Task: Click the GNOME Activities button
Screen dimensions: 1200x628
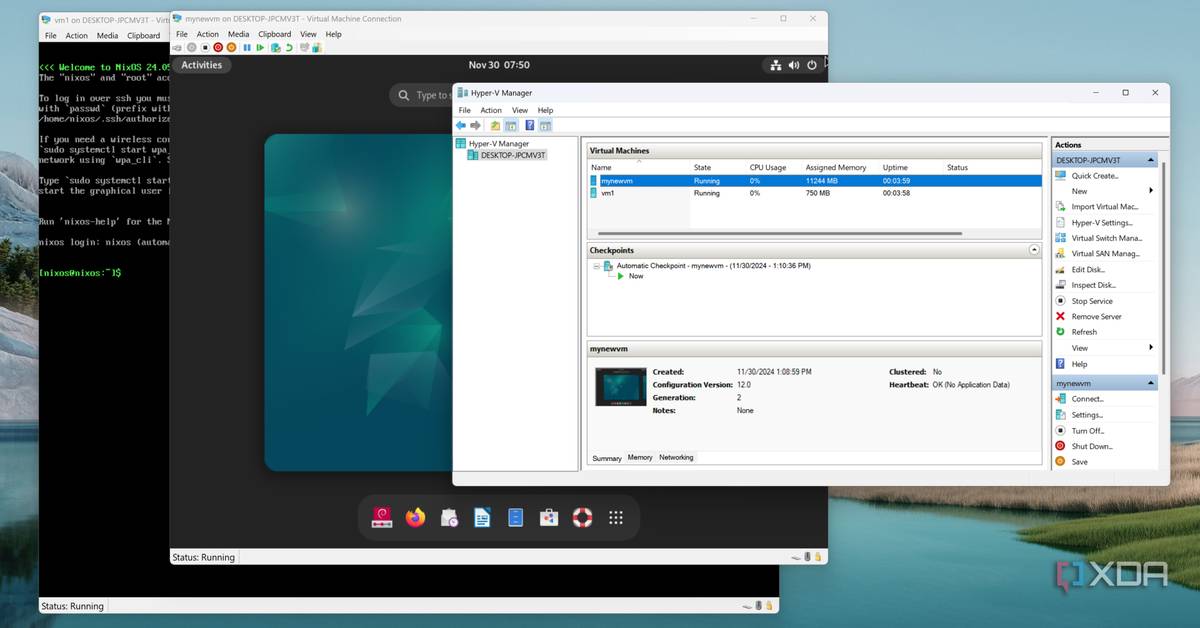Action: pyautogui.click(x=201, y=65)
